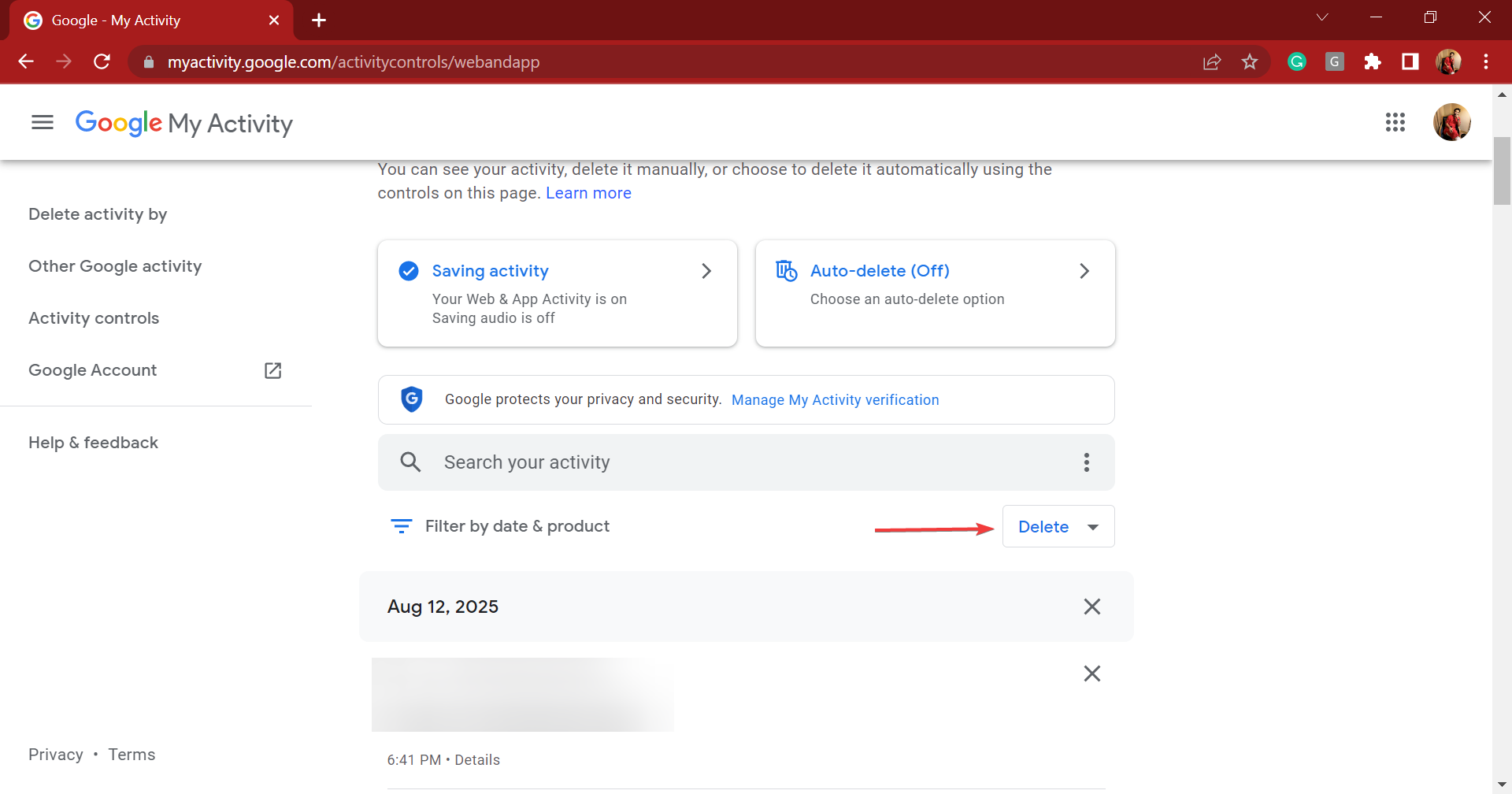Open the Delete dropdown arrow

point(1093,527)
